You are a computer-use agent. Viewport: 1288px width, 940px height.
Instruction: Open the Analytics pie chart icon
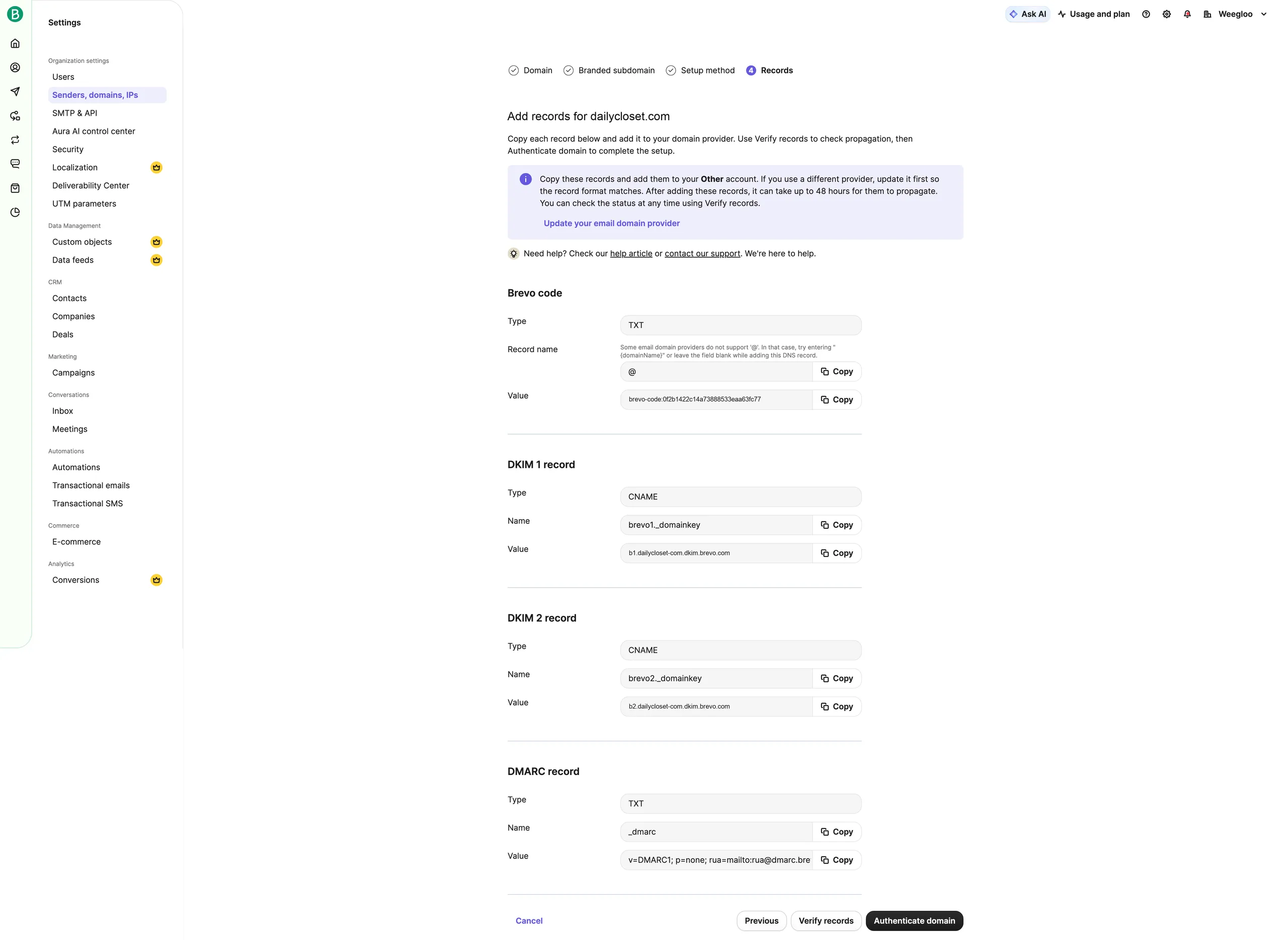point(16,212)
